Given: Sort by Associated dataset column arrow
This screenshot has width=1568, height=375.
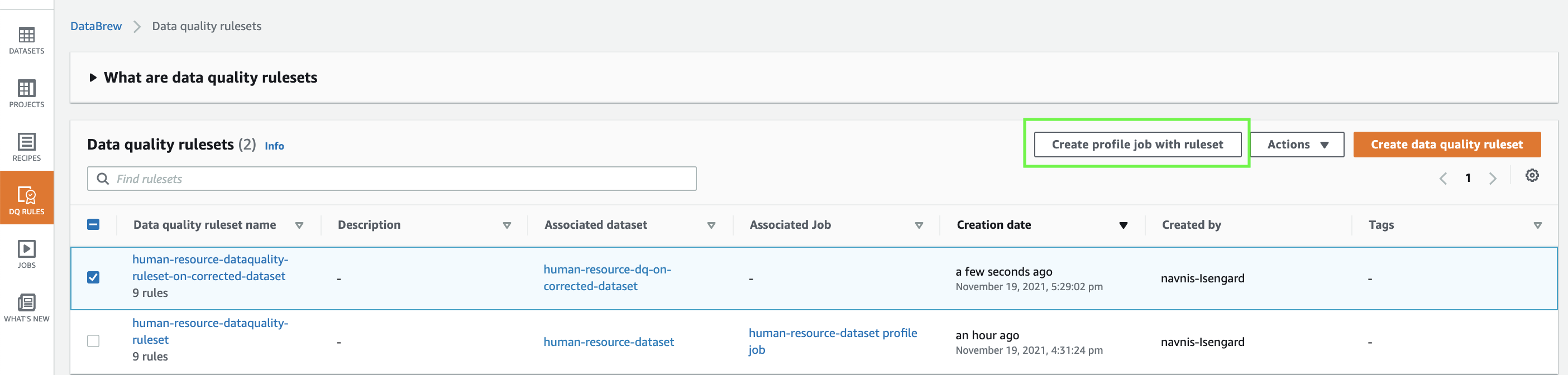Looking at the screenshot, I should pyautogui.click(x=711, y=226).
